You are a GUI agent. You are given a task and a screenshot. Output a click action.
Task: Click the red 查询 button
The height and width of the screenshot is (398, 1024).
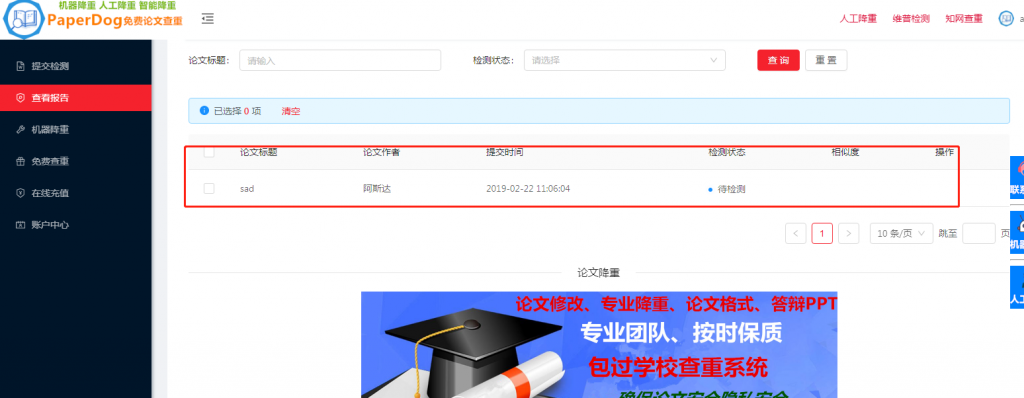pyautogui.click(x=778, y=60)
